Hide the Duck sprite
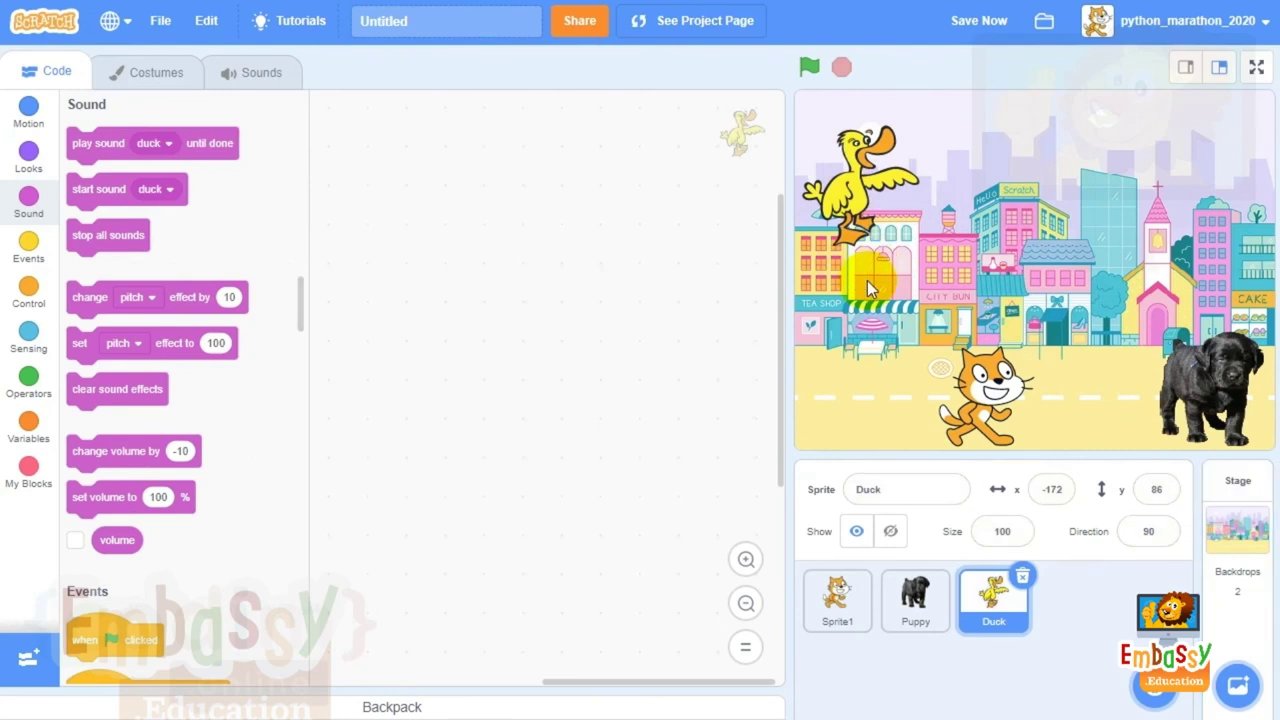Image resolution: width=1280 pixels, height=720 pixels. [890, 531]
